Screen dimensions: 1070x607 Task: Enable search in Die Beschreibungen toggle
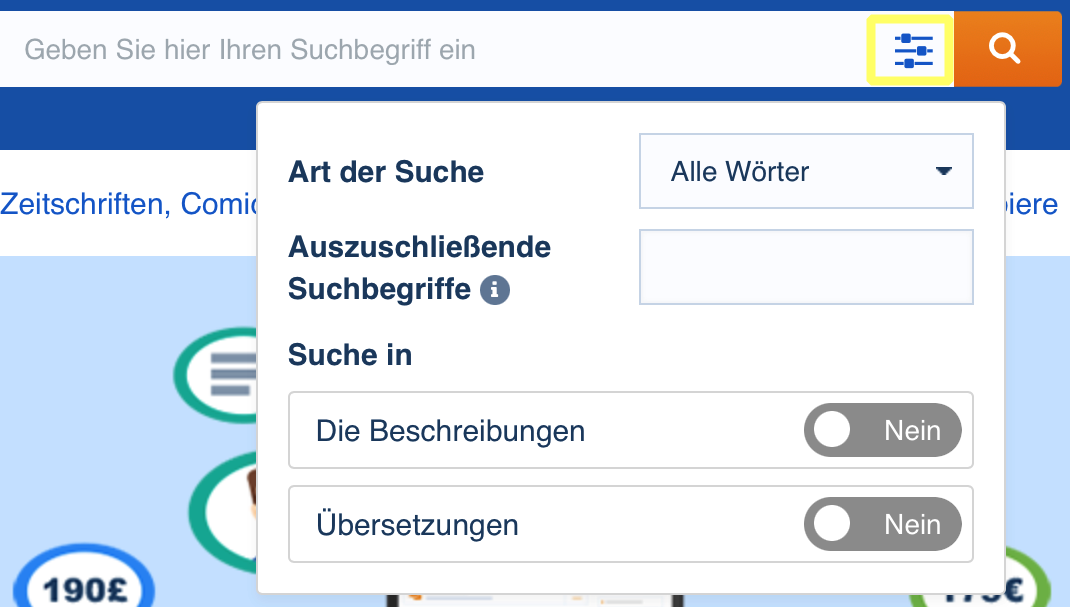pyautogui.click(x=882, y=431)
